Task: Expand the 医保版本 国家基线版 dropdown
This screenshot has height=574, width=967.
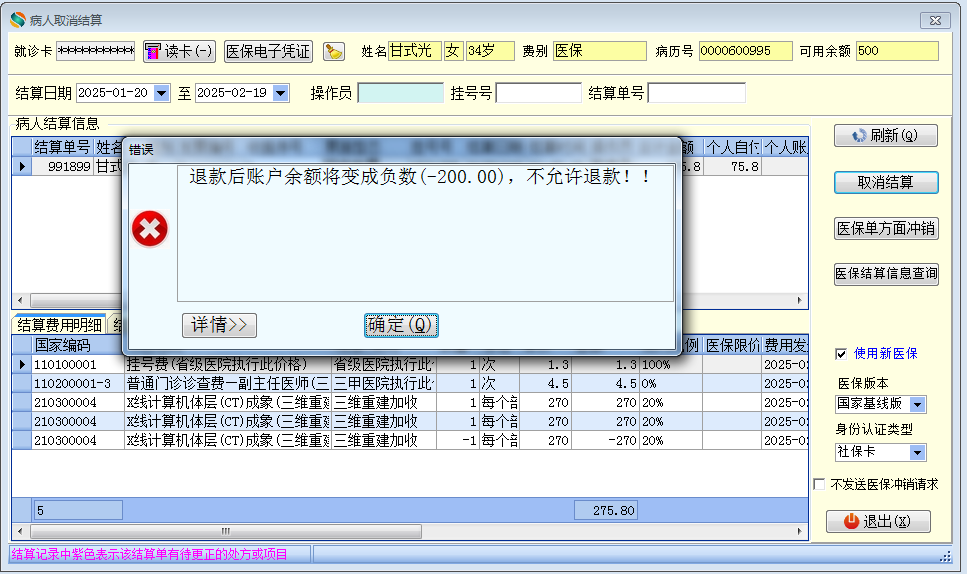Action: click(918, 404)
